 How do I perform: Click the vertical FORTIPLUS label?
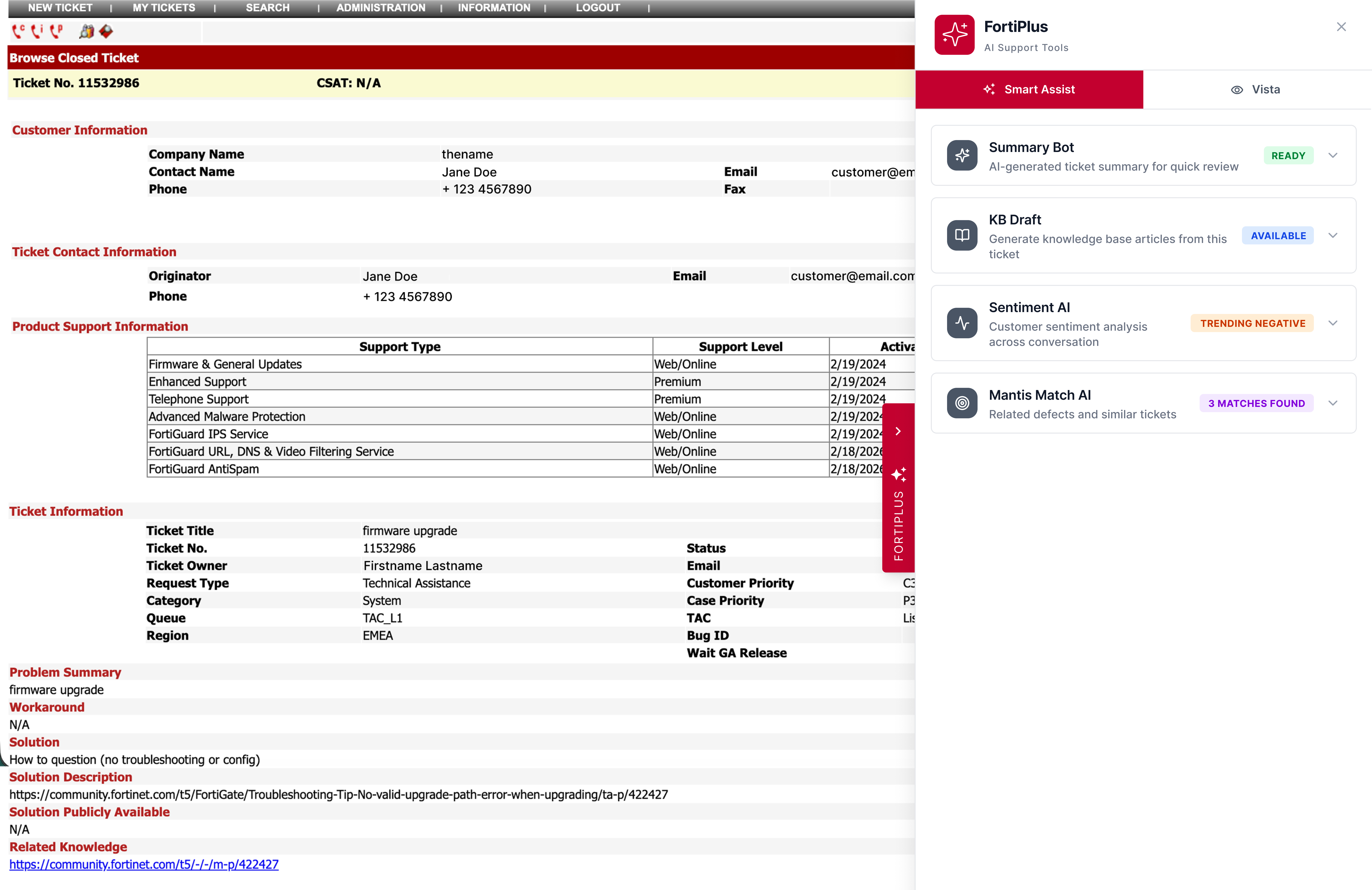[x=899, y=526]
